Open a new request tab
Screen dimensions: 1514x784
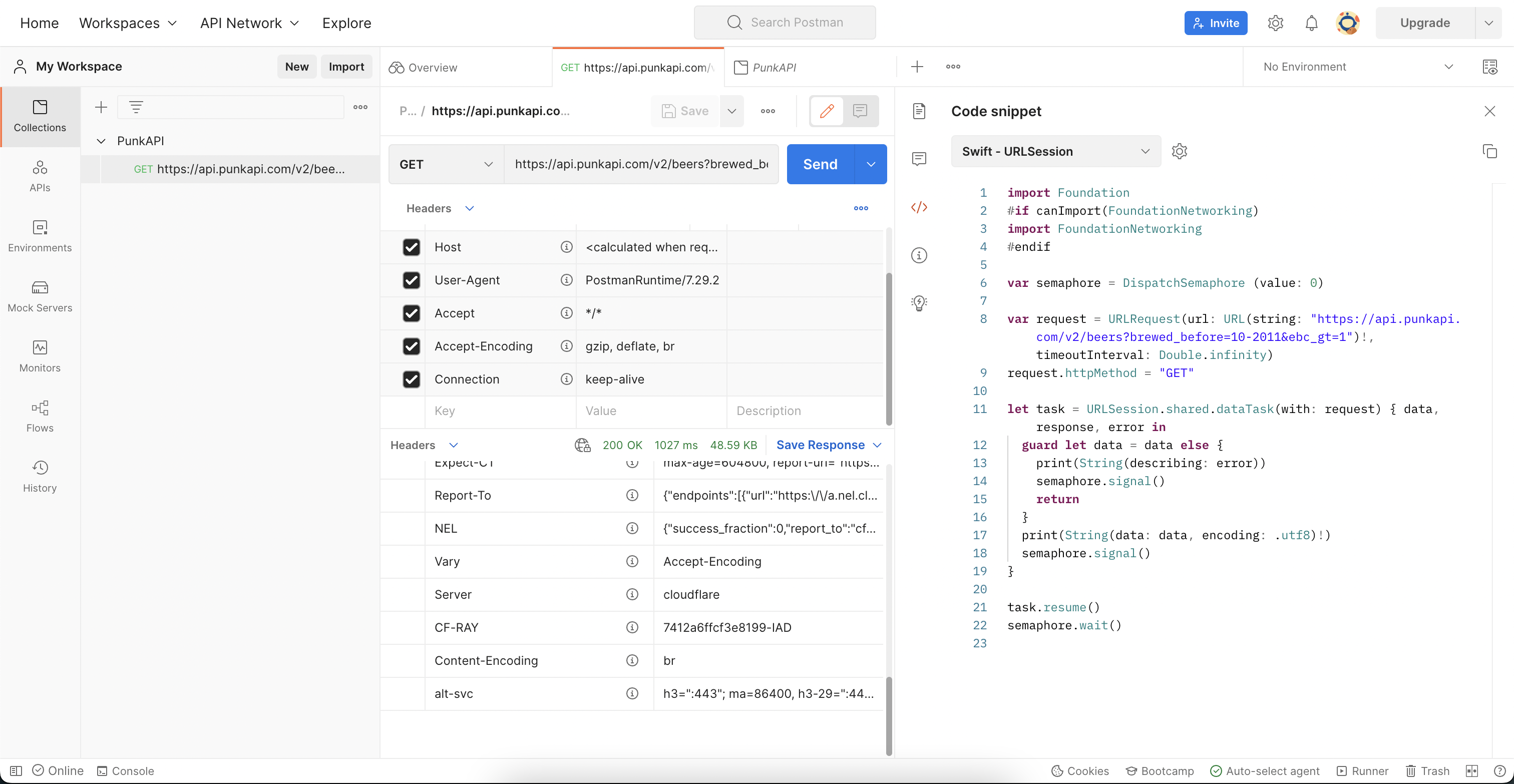tap(917, 67)
